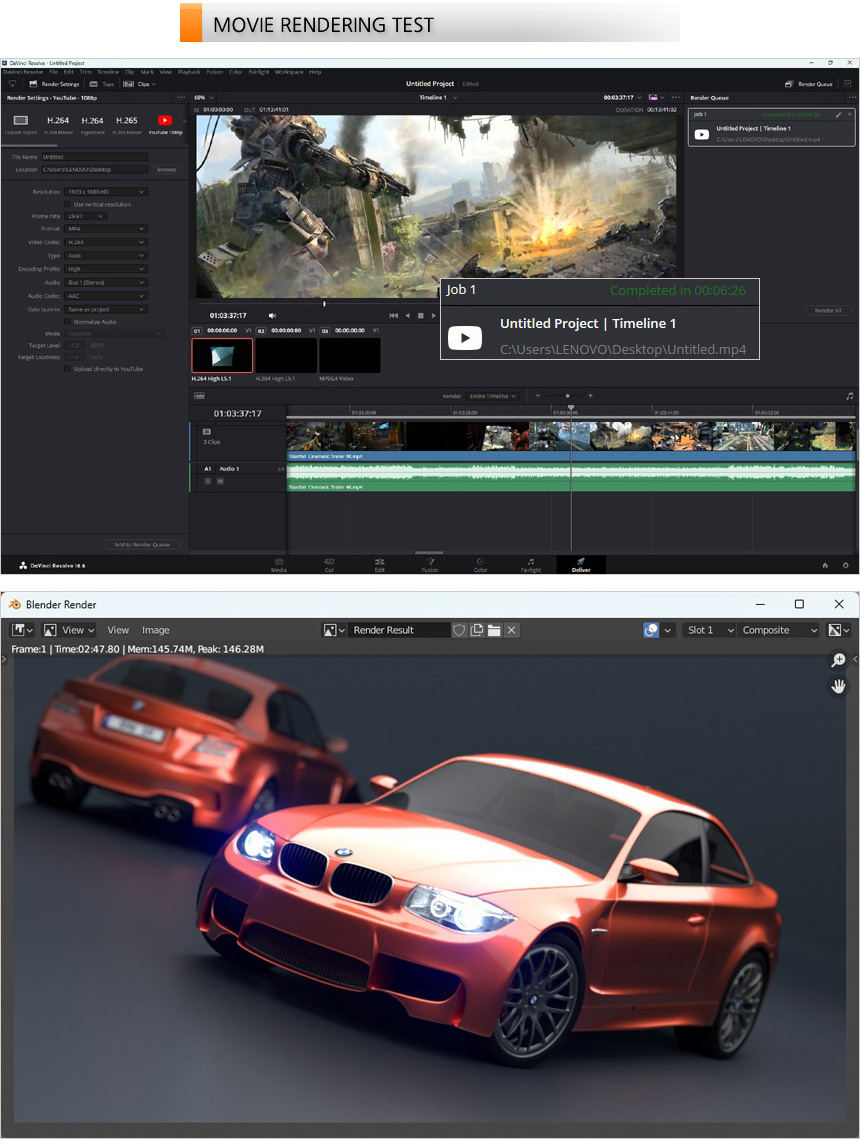Click the timeline view options icon
Image resolution: width=860 pixels, height=1145 pixels.
point(199,396)
